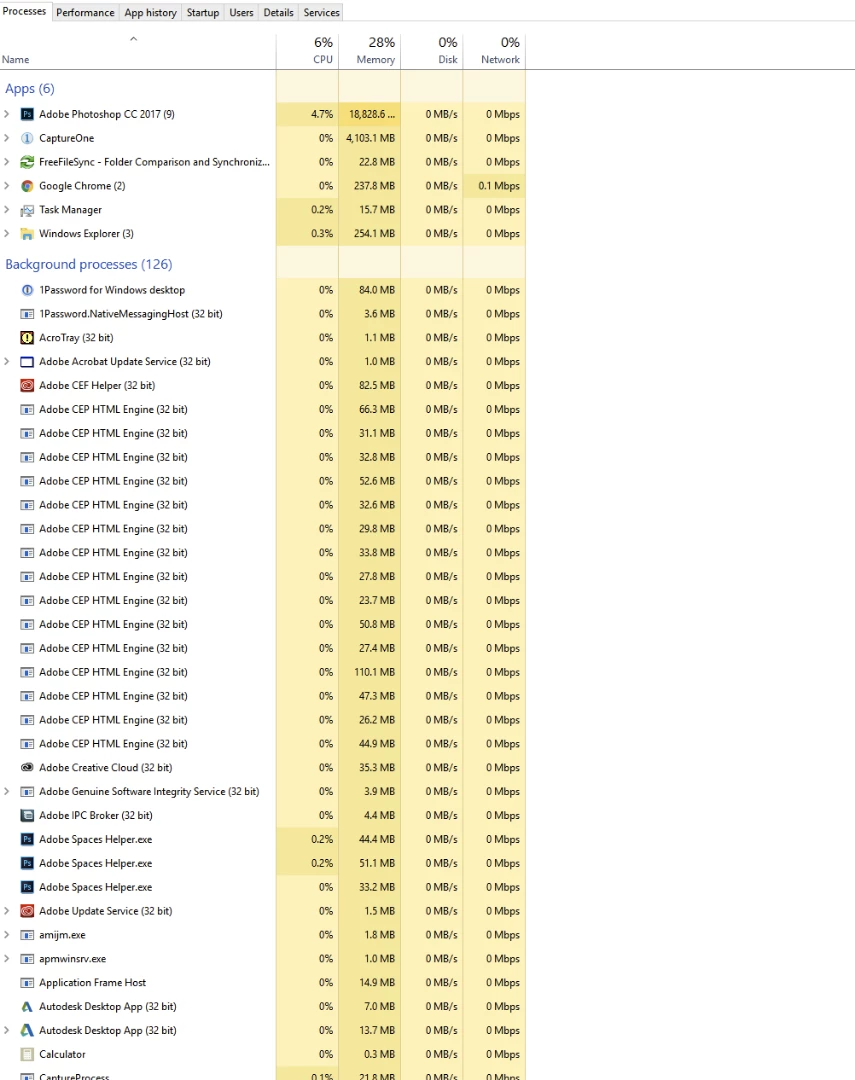Click the apmwinsrv.exe process icon
855x1080 pixels.
(27, 959)
